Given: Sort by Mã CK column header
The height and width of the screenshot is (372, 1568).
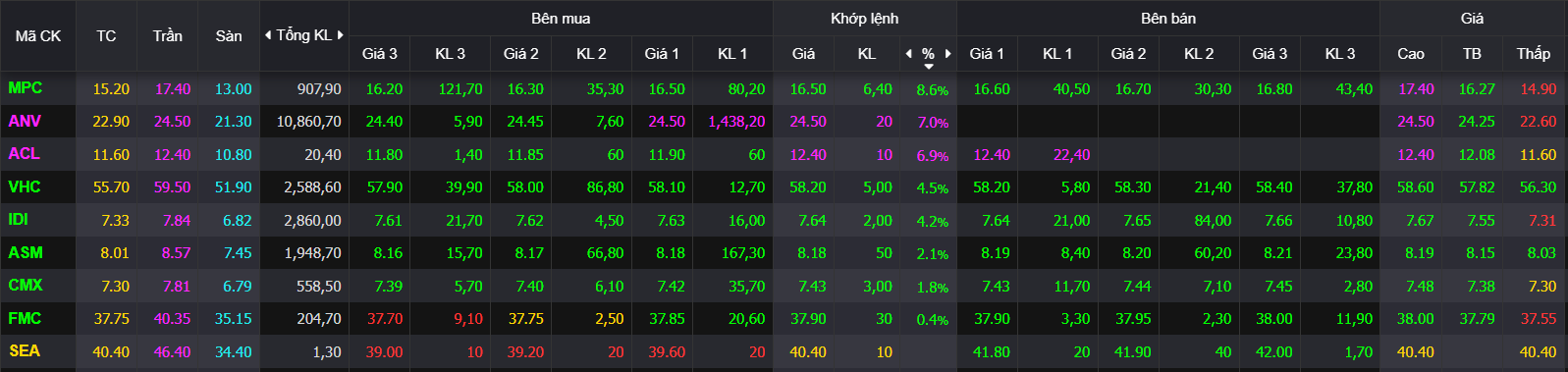Looking at the screenshot, I should click(x=38, y=35).
